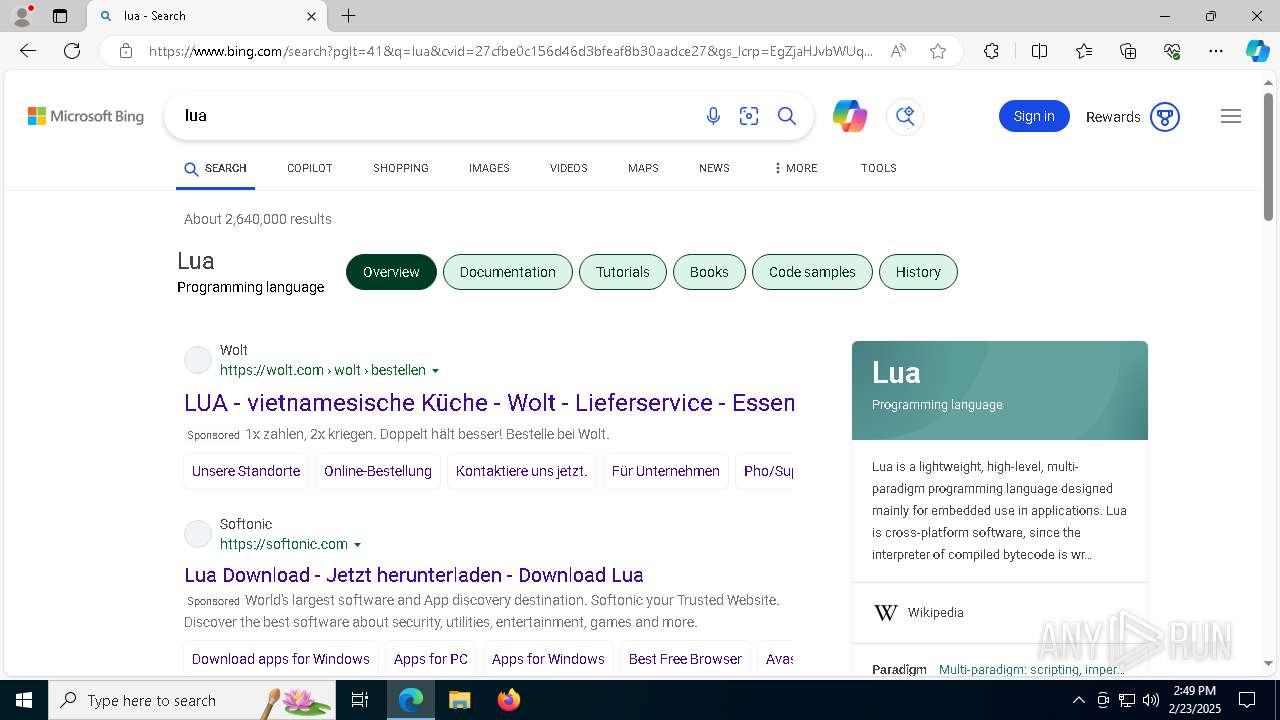Open the TOOLS search options

coord(879,168)
